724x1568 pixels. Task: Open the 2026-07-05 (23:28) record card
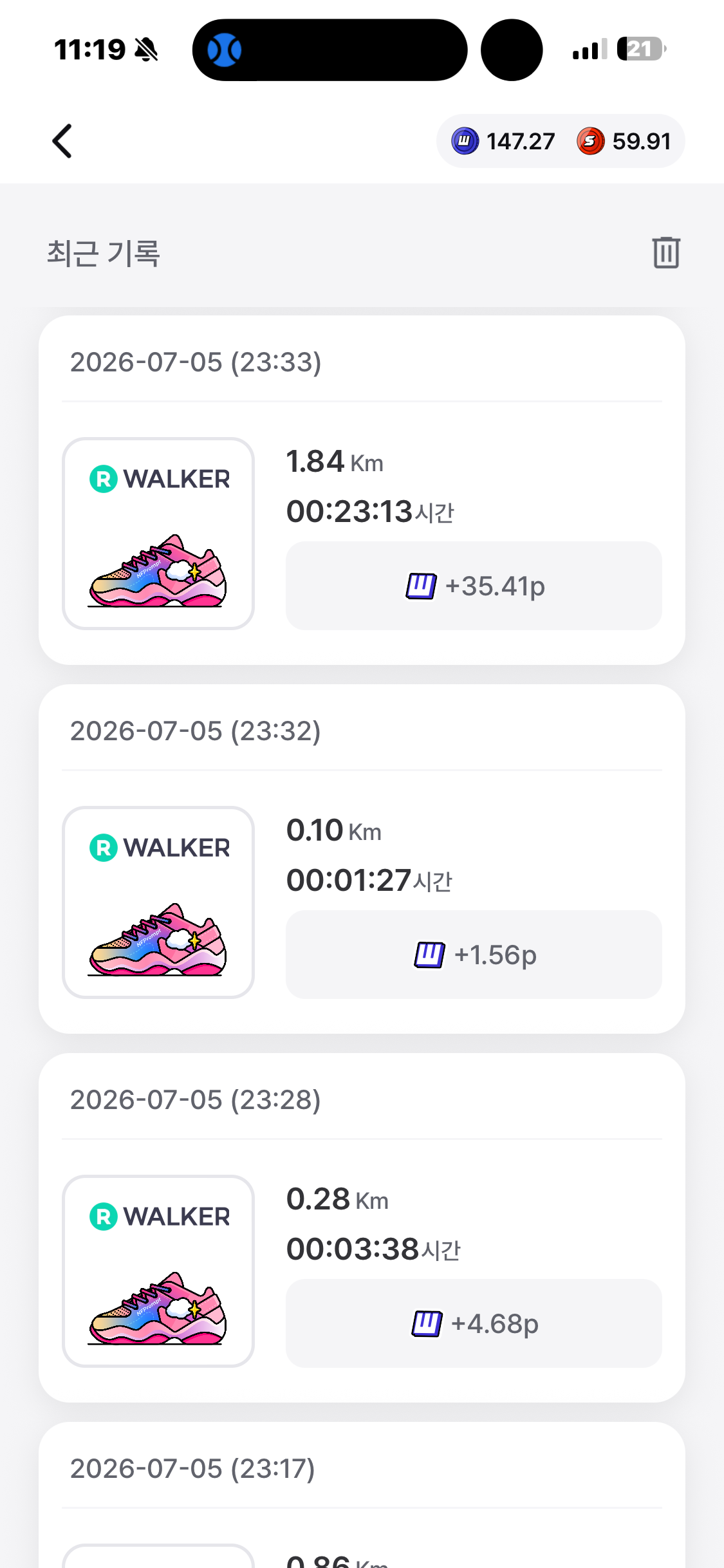pos(362,1227)
